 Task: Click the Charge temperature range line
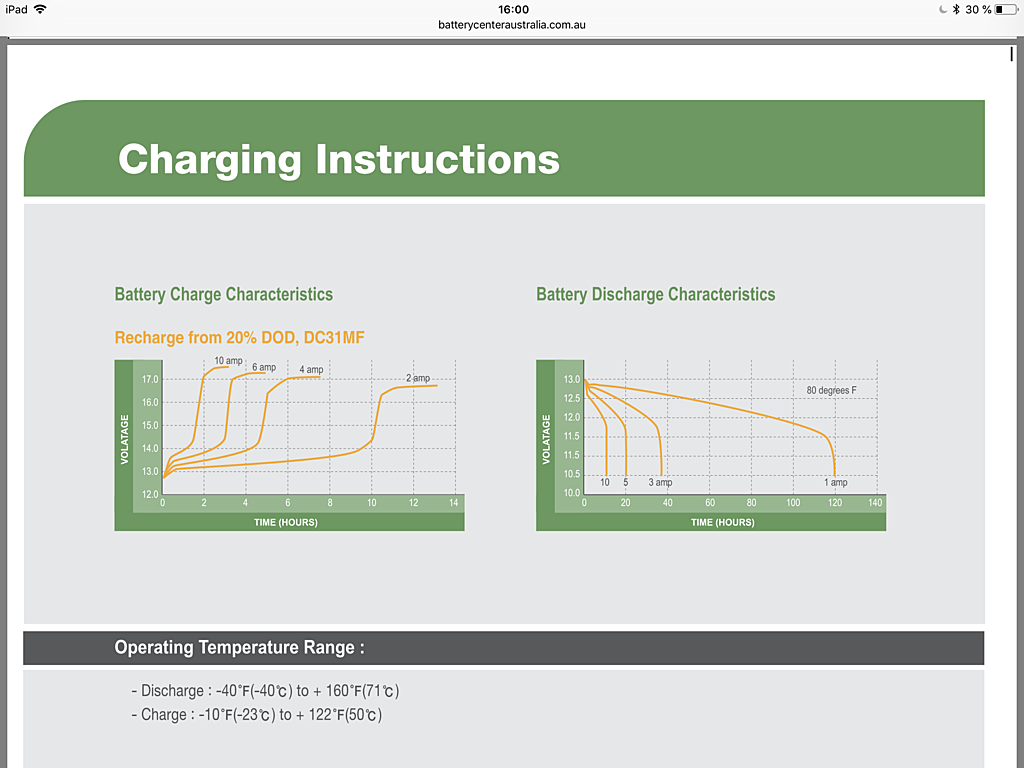[257, 715]
